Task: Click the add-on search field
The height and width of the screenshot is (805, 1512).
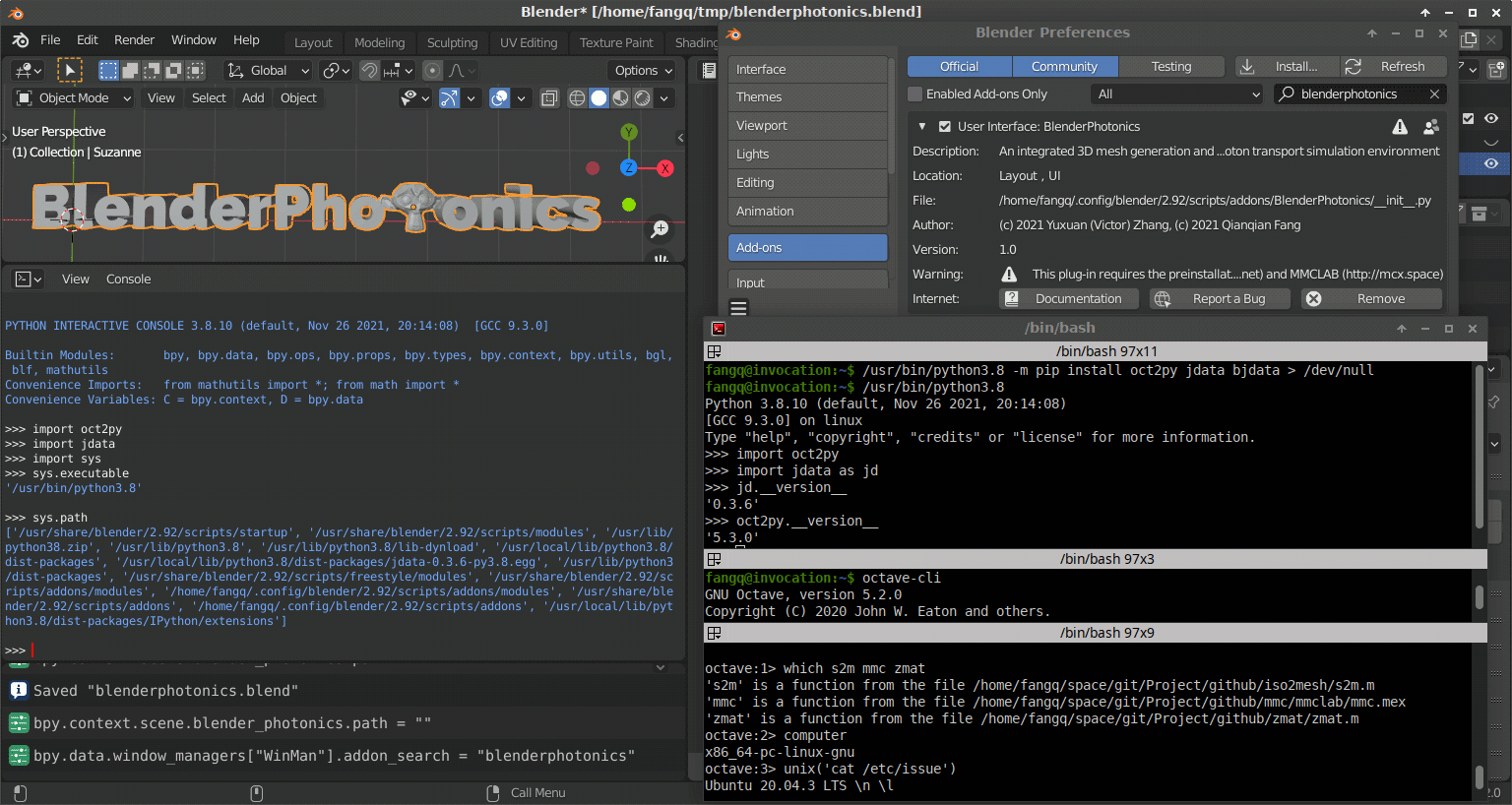Action: pyautogui.click(x=1360, y=94)
